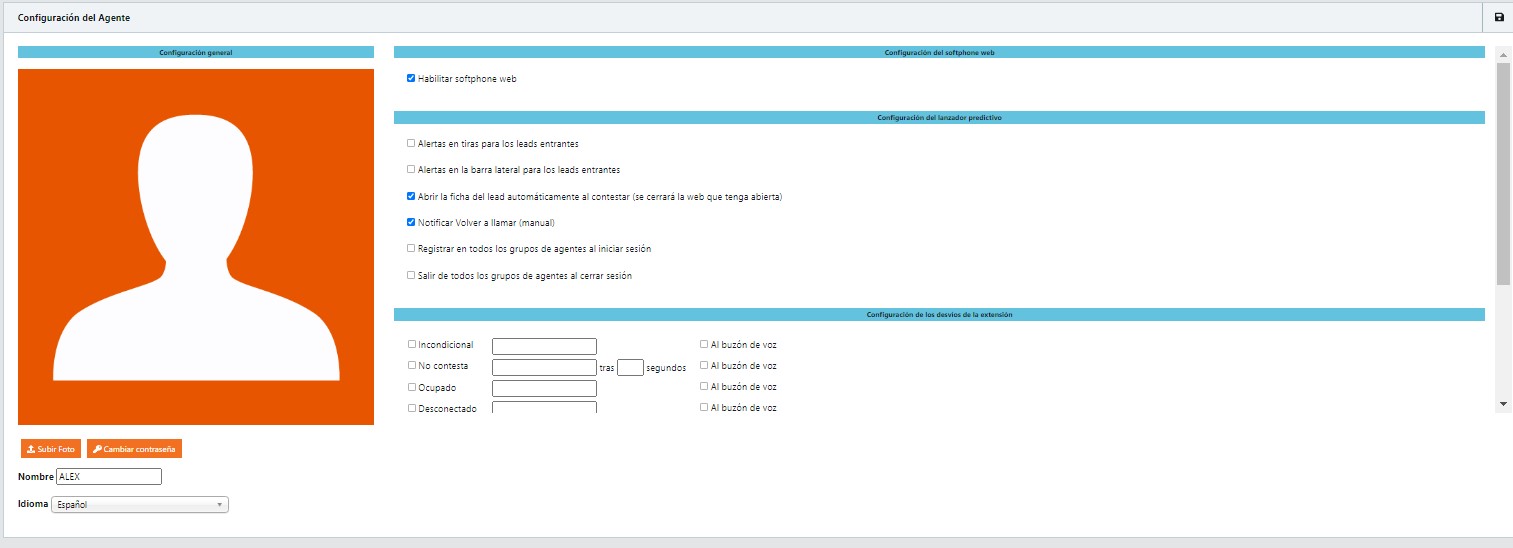Disable the Habilitar softphone web checkbox
Viewport: 1513px width, 548px height.
coord(411,78)
